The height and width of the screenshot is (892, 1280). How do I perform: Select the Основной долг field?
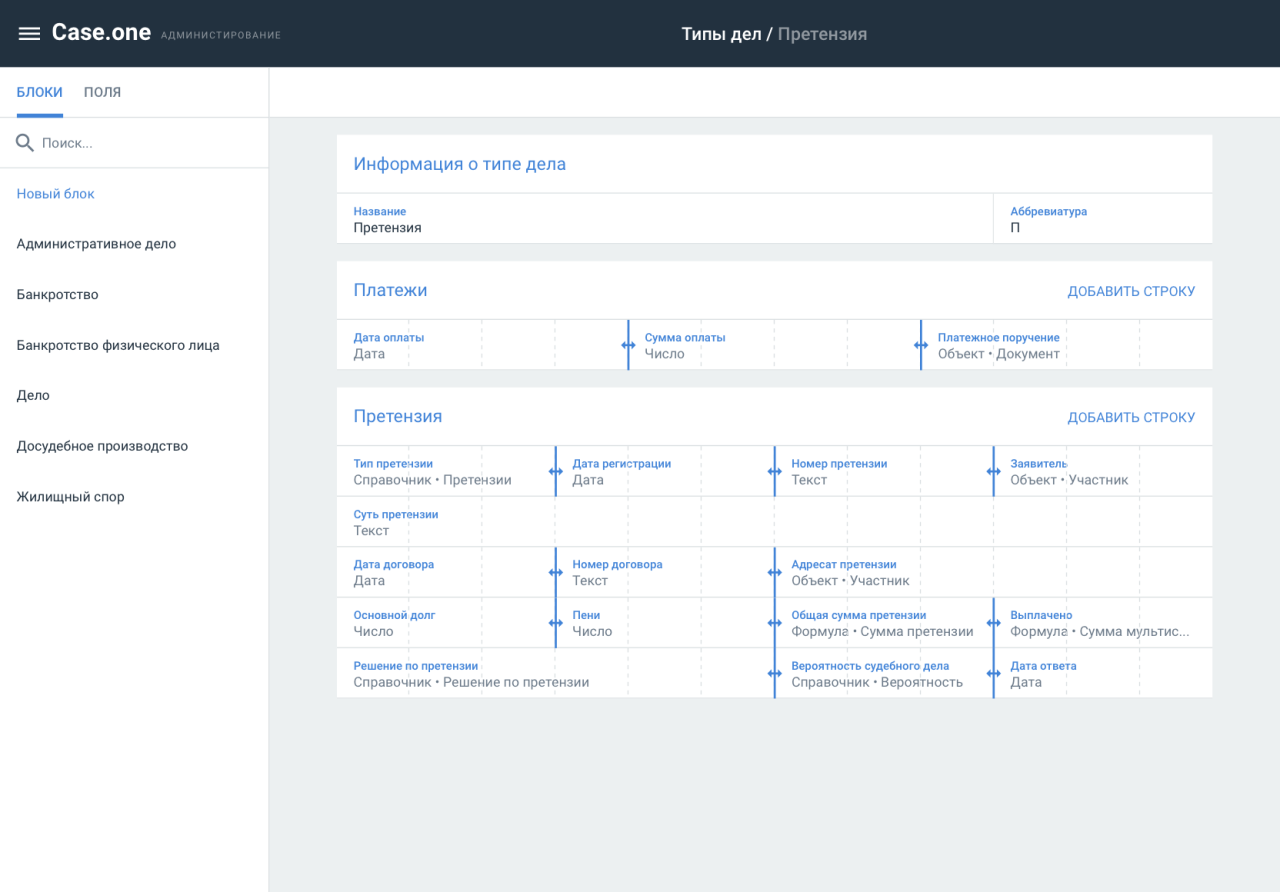(x=446, y=623)
